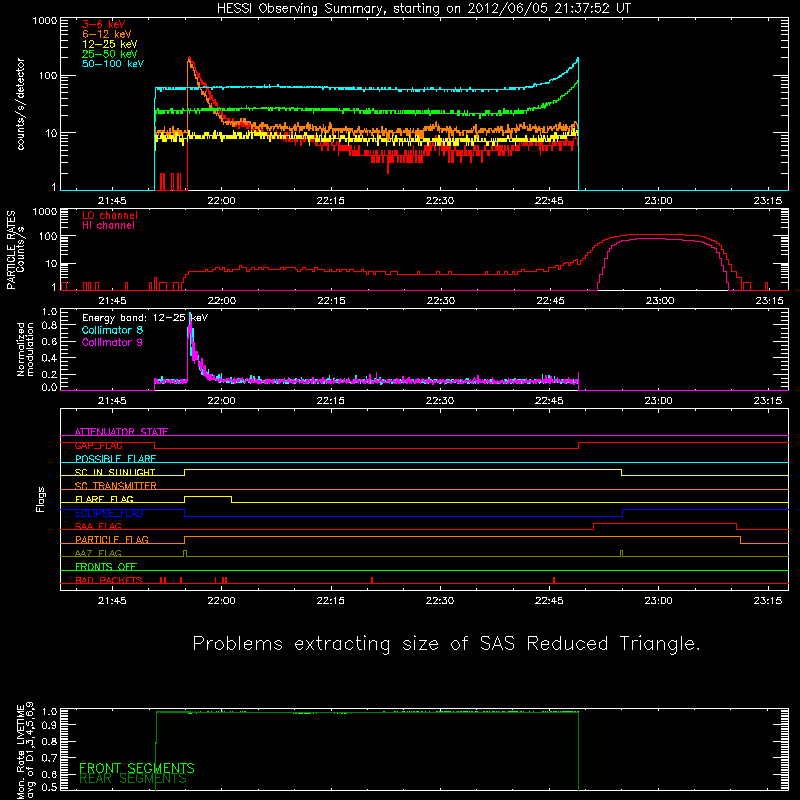Click the Energy band: 12-25 keV text
Image resolution: width=800 pixels, height=800 pixels.
point(145,318)
